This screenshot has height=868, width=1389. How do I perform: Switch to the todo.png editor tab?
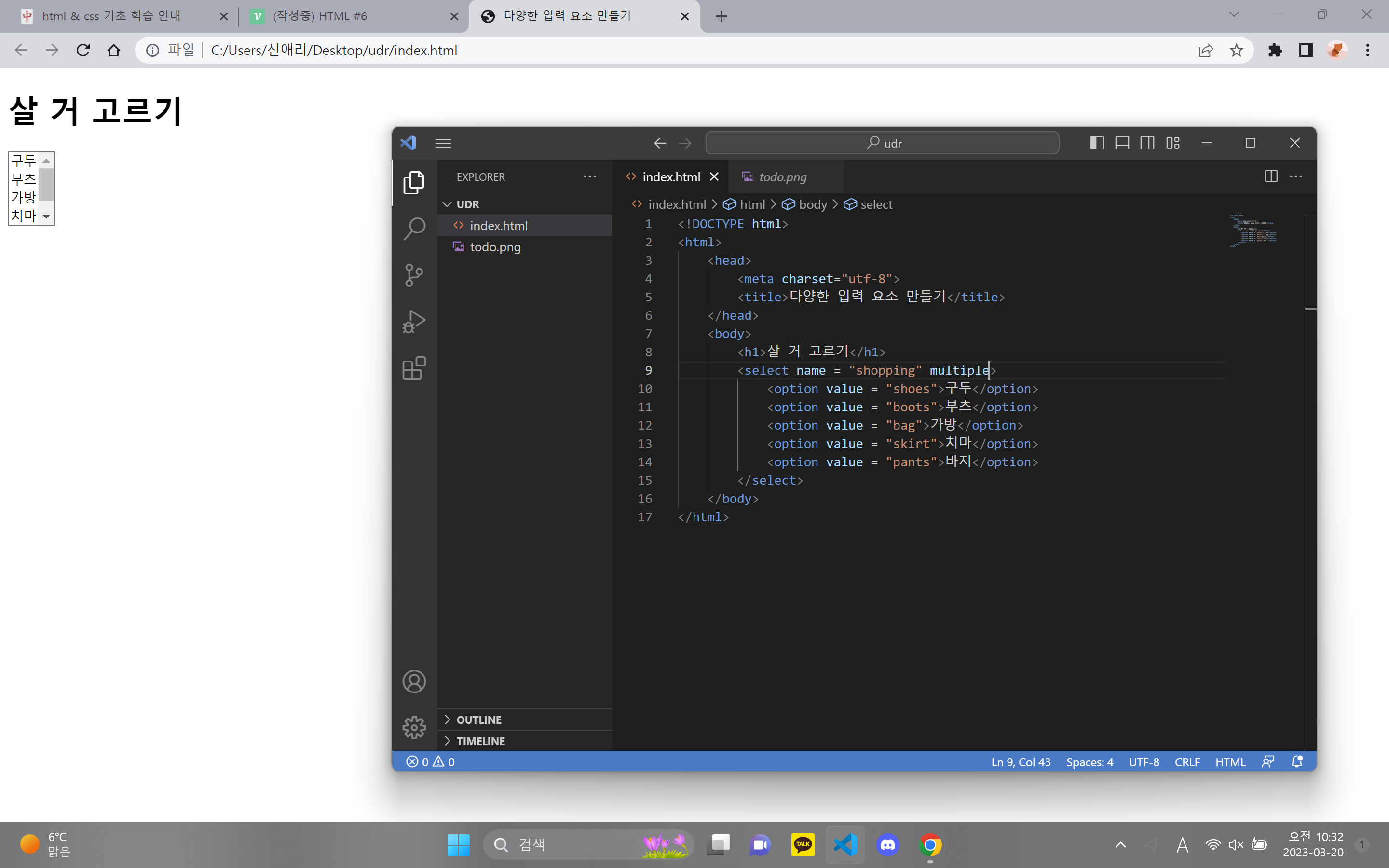(x=782, y=177)
